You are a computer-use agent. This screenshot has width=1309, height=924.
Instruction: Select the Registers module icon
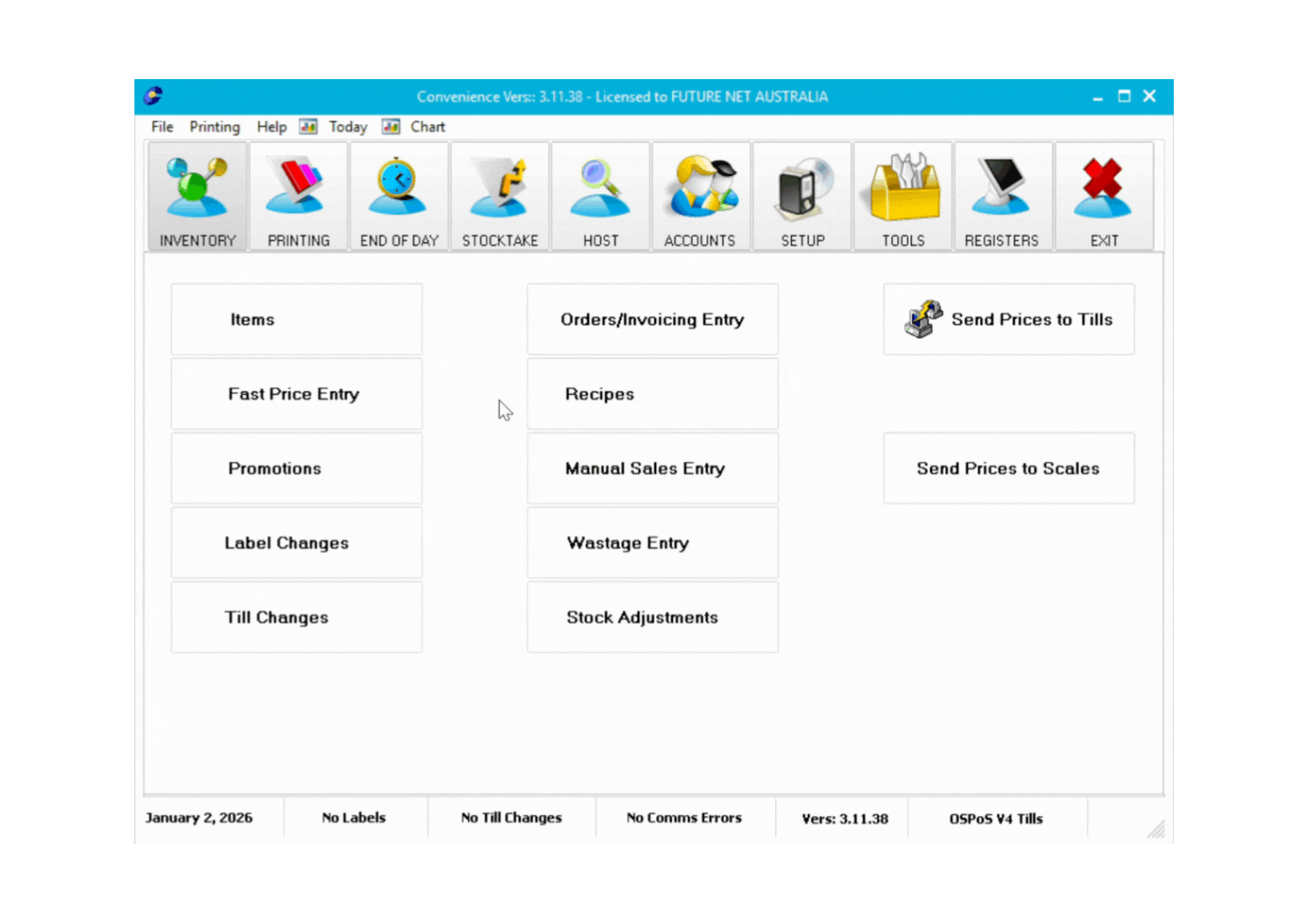point(1003,196)
